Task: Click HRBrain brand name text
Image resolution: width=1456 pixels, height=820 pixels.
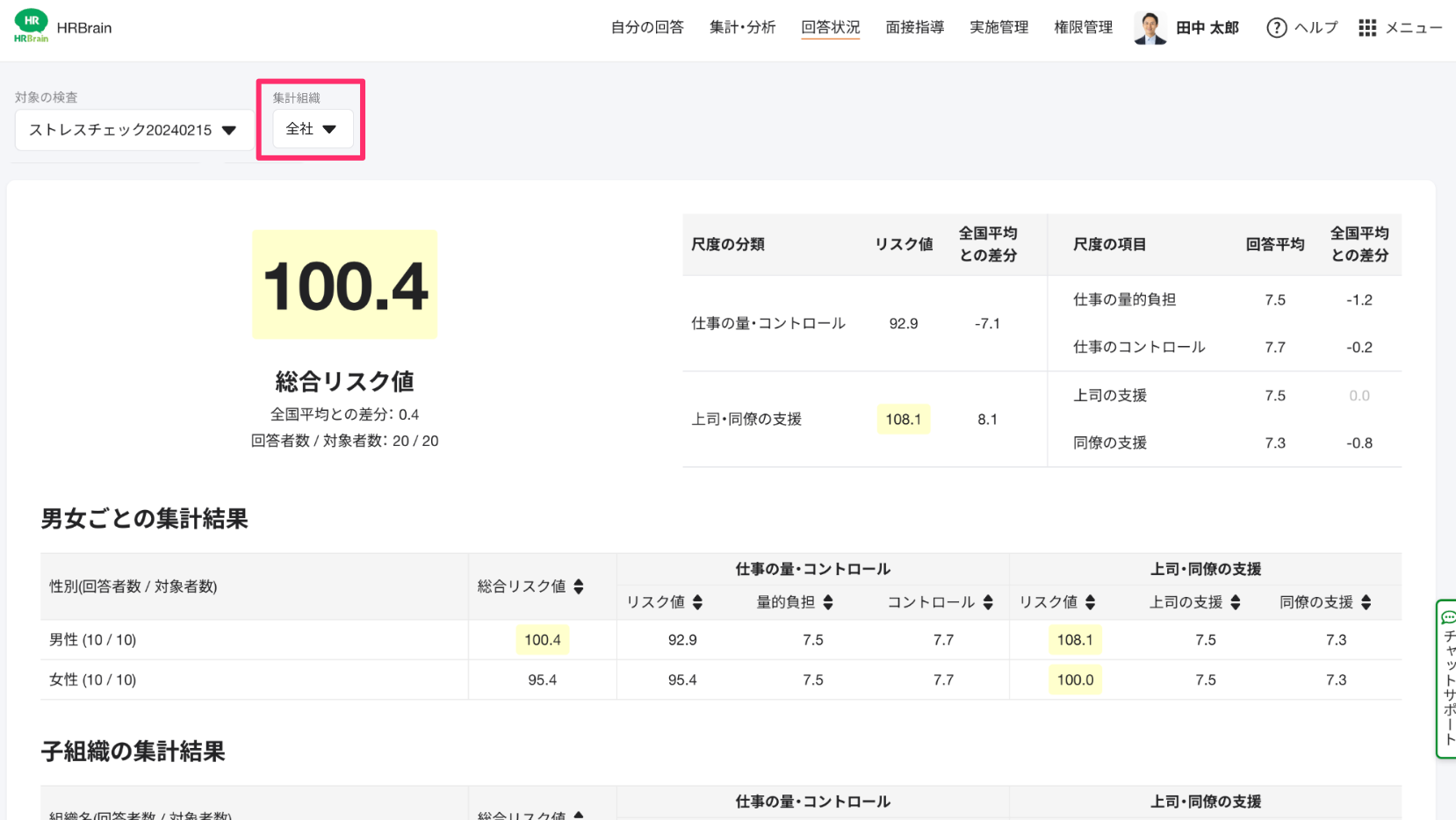Action: point(84,28)
